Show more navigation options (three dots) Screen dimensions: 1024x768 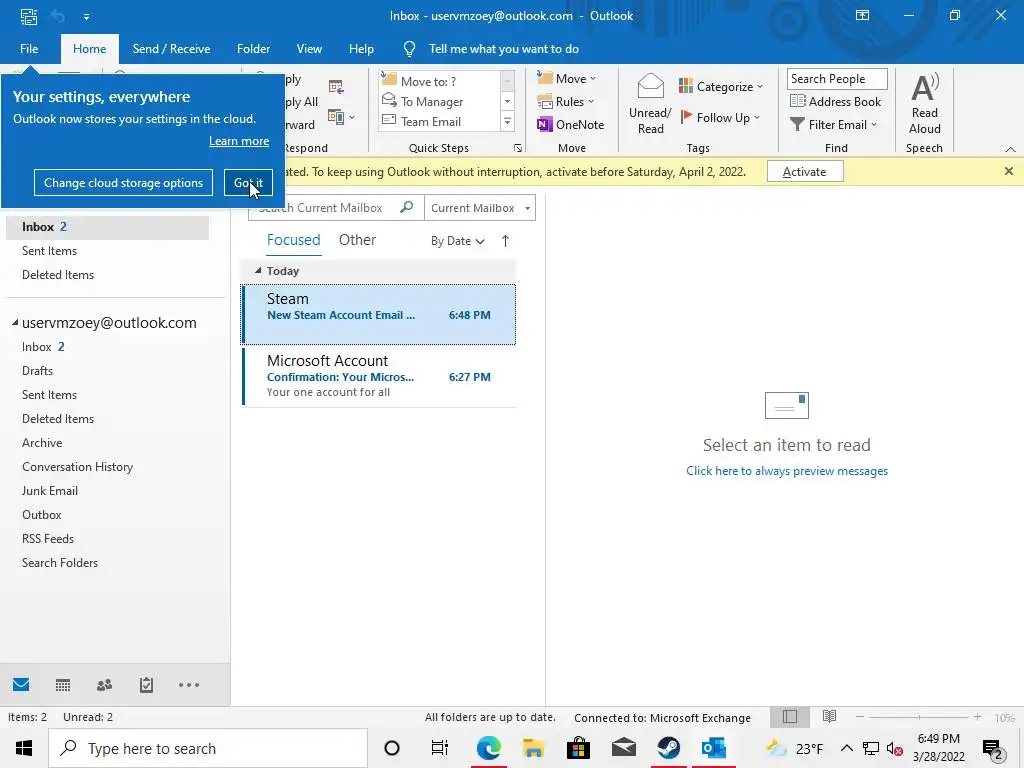(x=189, y=684)
